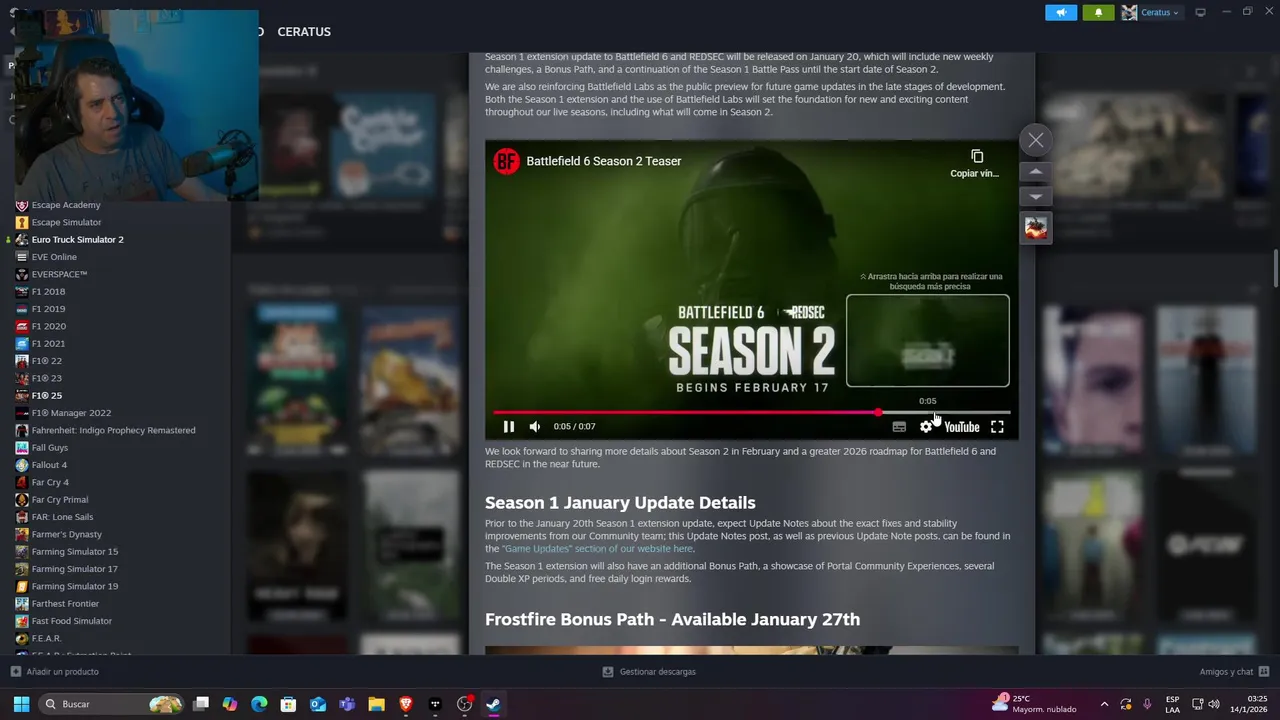Select Farmer's Dynasty in library
Image resolution: width=1280 pixels, height=720 pixels.
(x=66, y=534)
